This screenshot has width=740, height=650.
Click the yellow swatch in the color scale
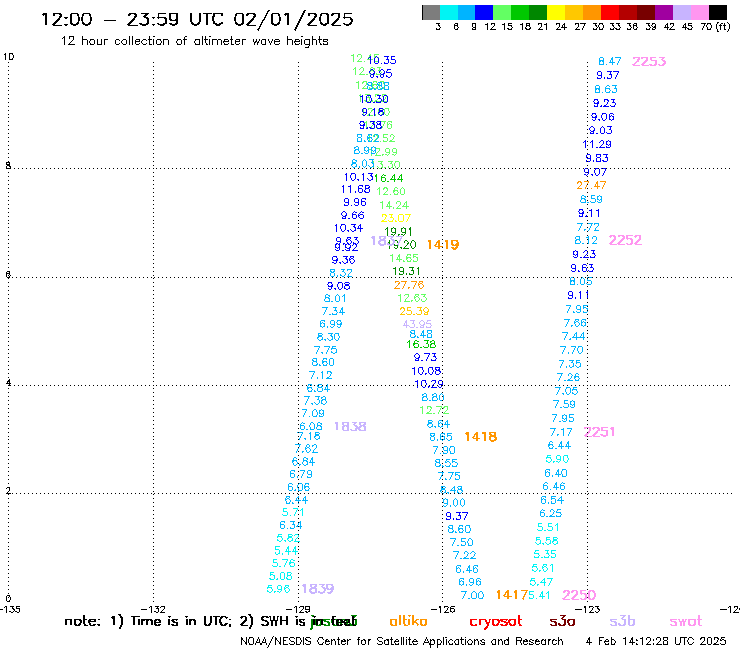point(556,12)
